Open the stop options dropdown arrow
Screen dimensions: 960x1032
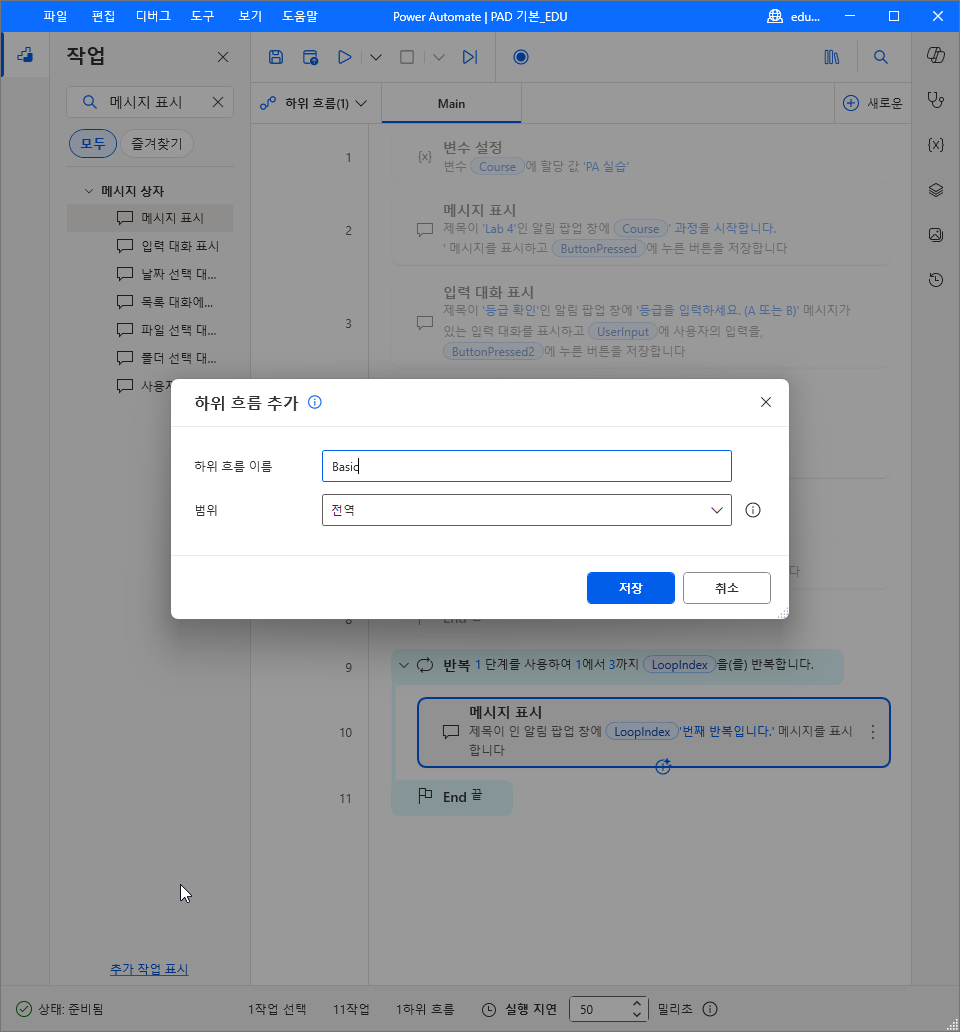(439, 57)
